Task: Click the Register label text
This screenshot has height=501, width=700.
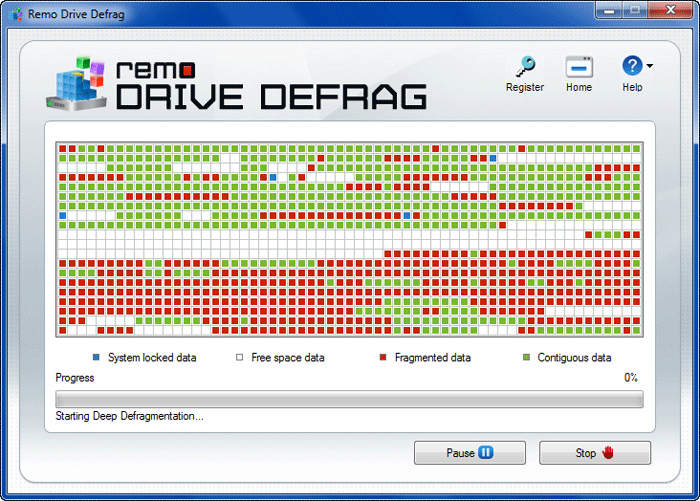Action: 525,87
